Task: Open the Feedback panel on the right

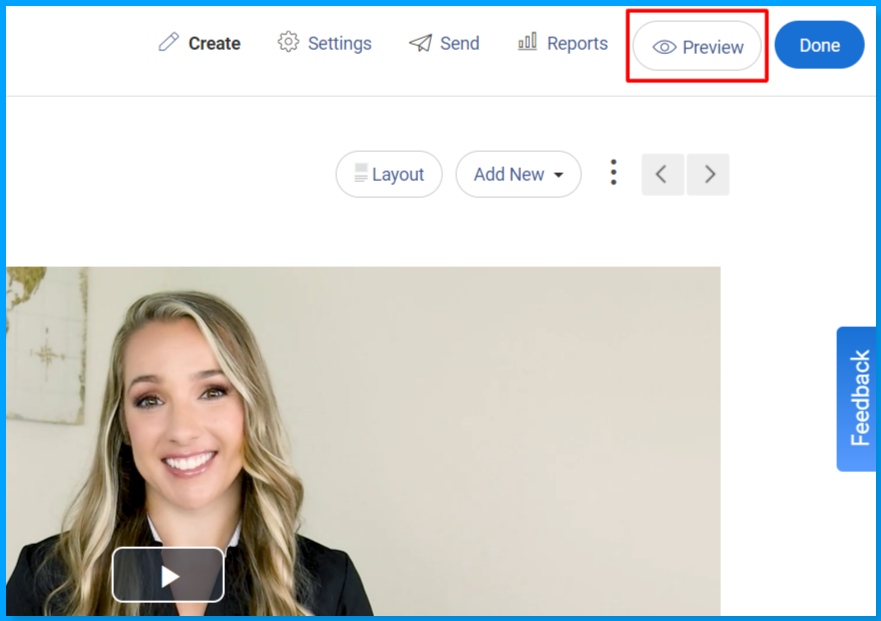Action: (857, 397)
